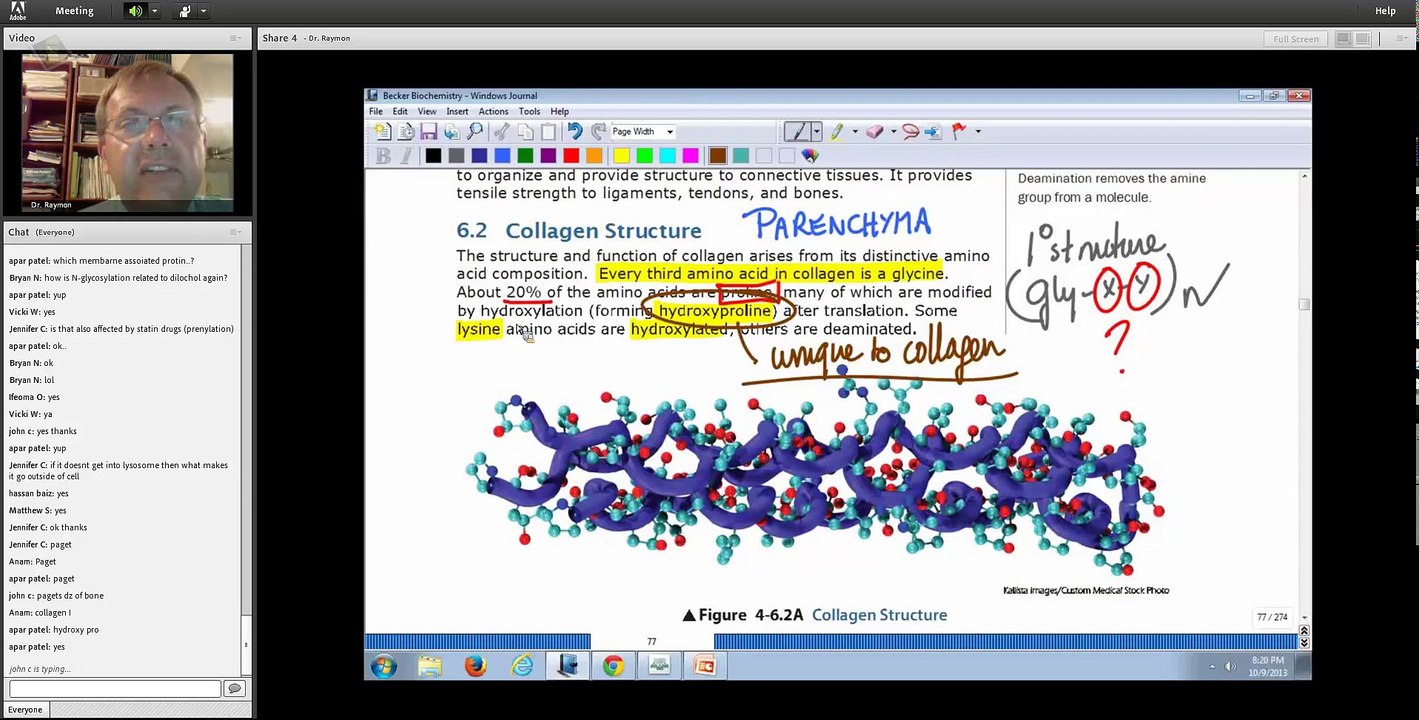Pick the red ink color swatch
Image resolution: width=1419 pixels, height=720 pixels.
coord(571,156)
